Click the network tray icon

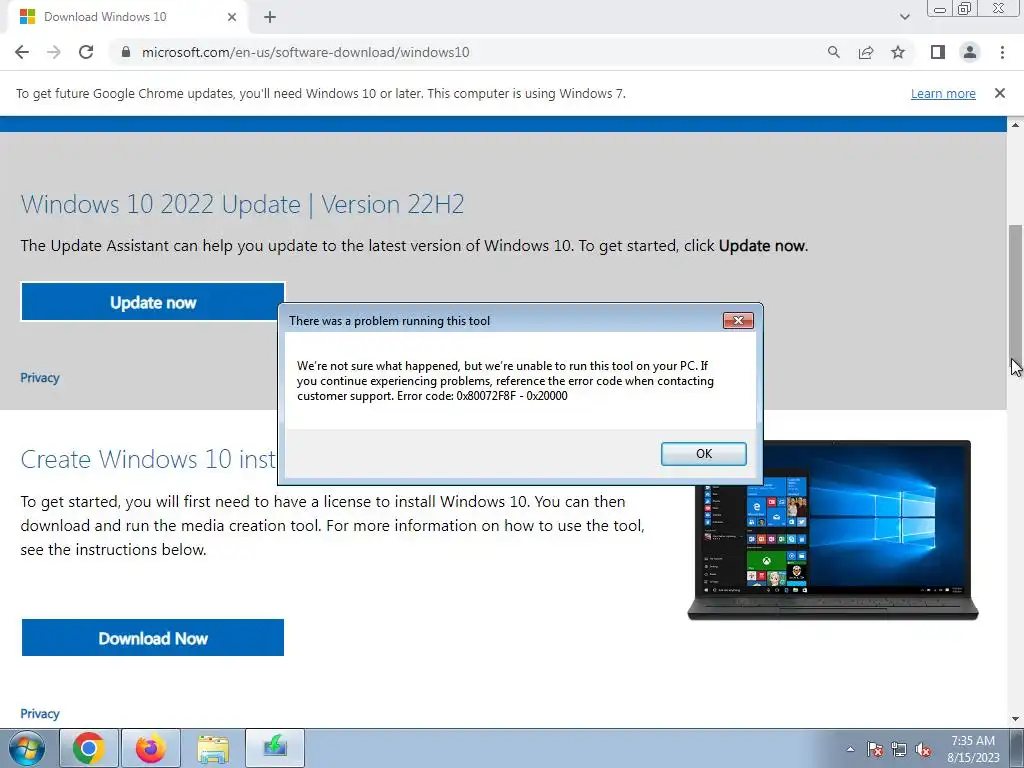tap(899, 749)
